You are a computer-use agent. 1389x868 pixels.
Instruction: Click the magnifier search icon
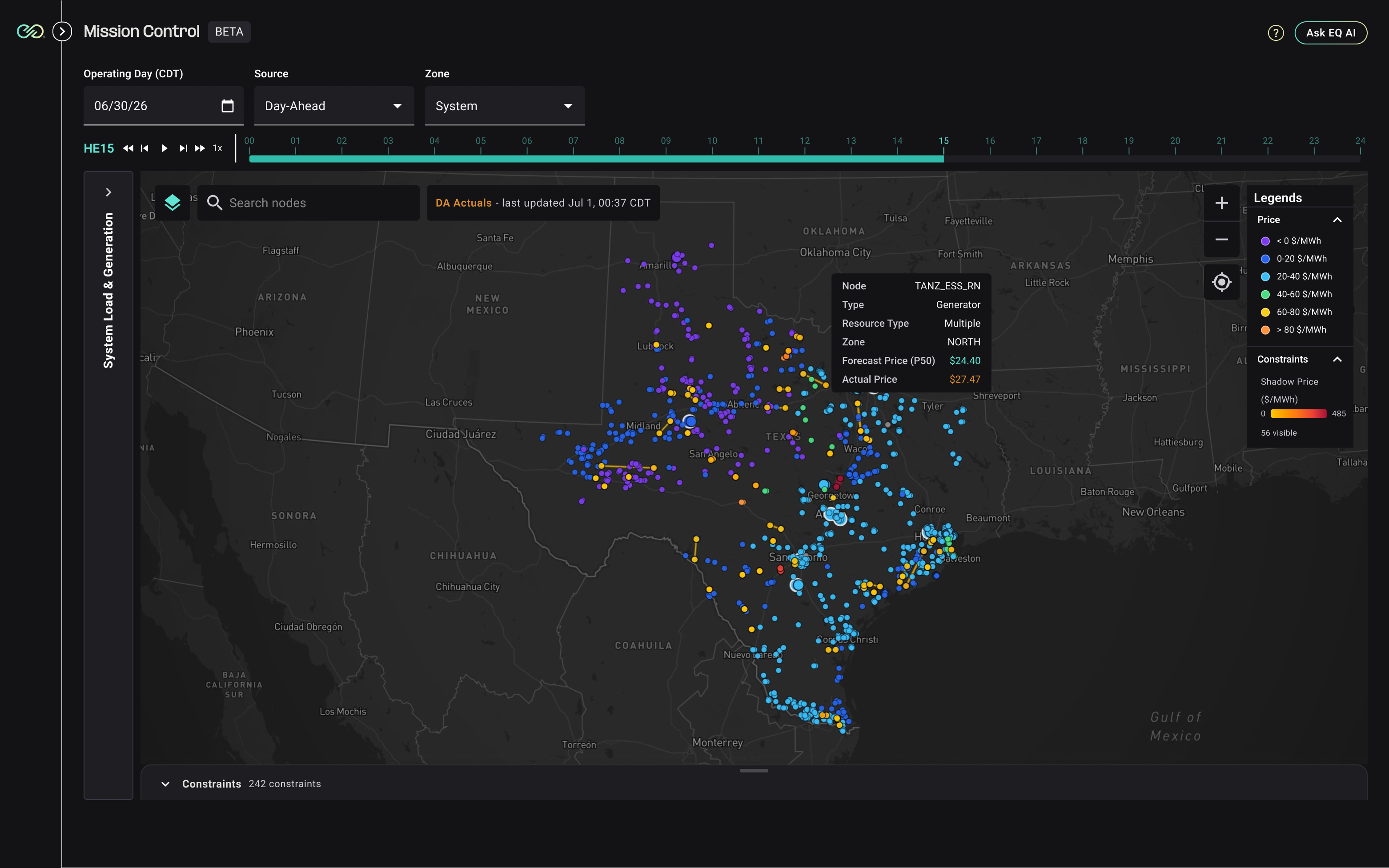click(214, 203)
